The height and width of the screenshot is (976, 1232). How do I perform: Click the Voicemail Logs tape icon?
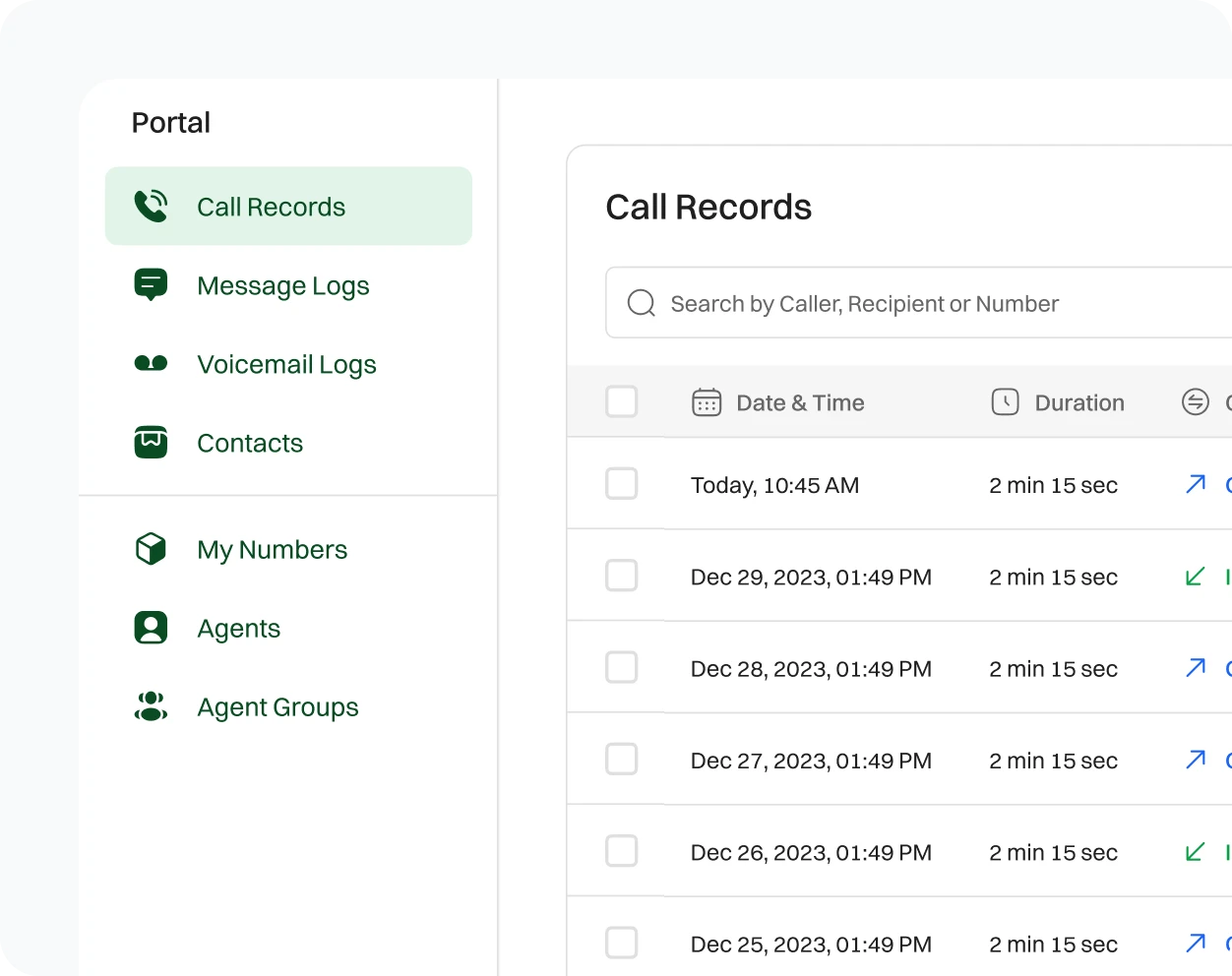coord(150,363)
